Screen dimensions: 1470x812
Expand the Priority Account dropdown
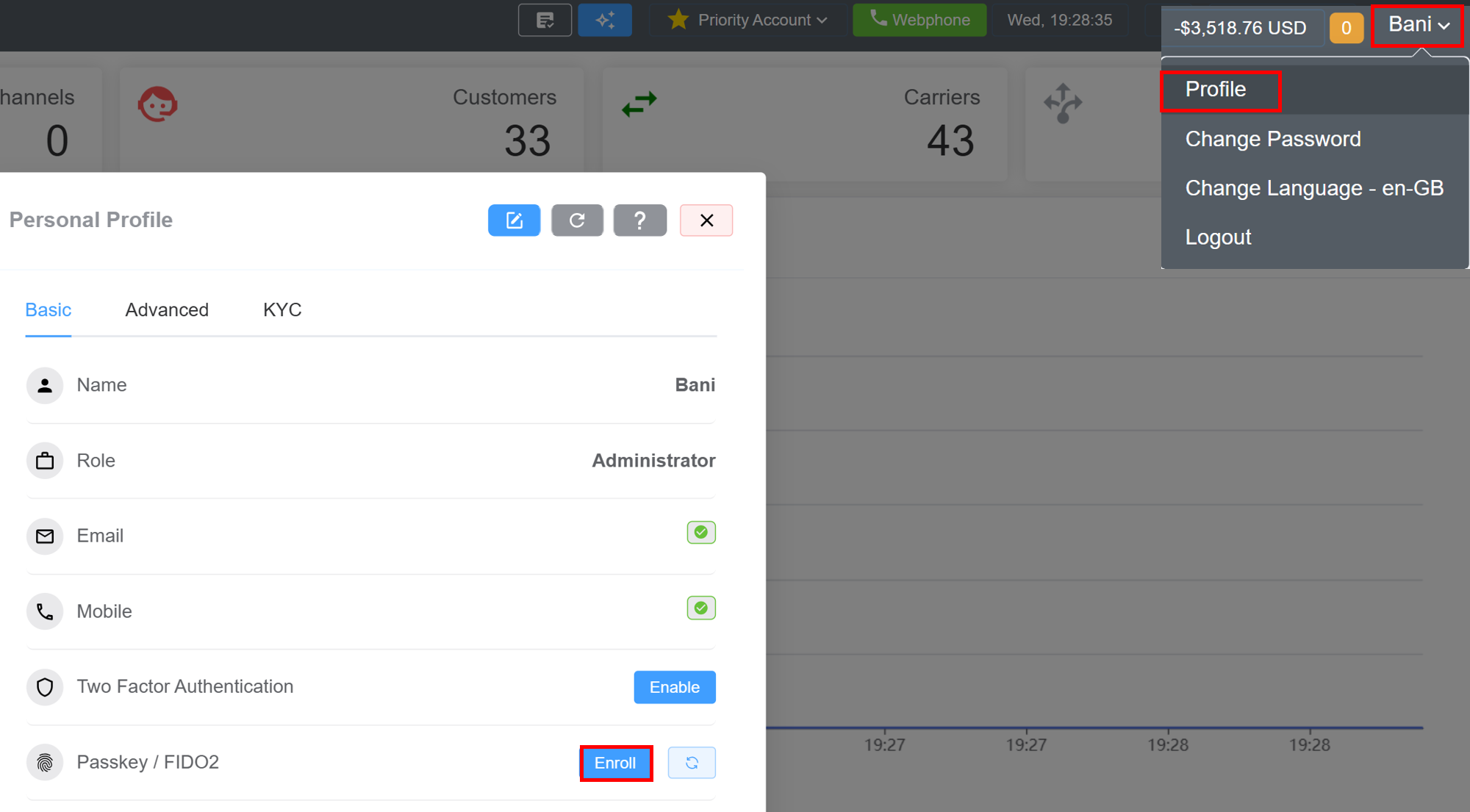(747, 20)
